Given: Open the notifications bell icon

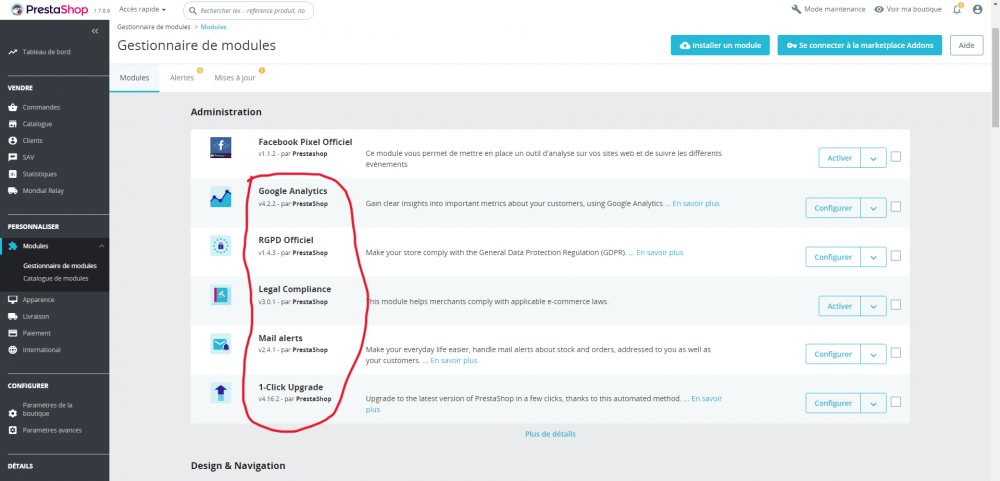Looking at the screenshot, I should coord(957,10).
